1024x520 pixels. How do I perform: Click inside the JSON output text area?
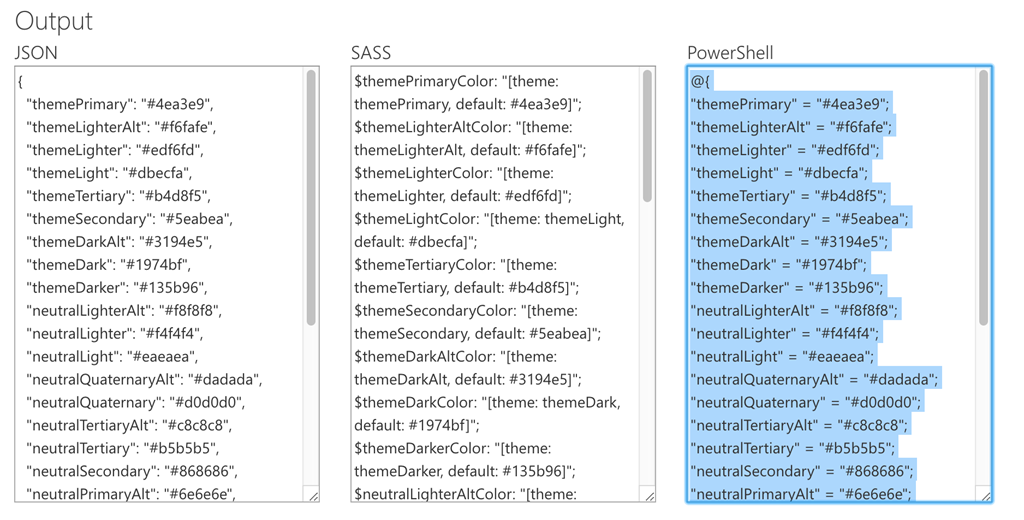coord(167,284)
